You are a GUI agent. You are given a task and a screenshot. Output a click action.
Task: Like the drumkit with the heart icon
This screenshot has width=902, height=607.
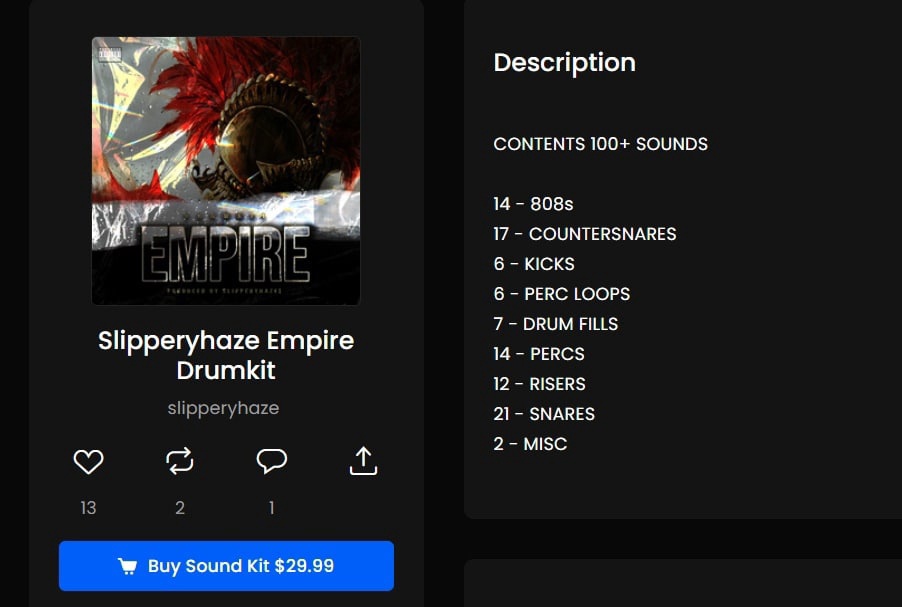coord(88,461)
